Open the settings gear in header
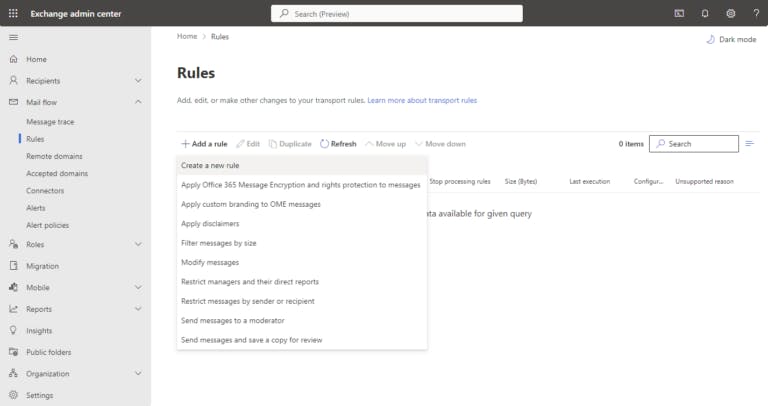This screenshot has height=406, width=768. [730, 13]
